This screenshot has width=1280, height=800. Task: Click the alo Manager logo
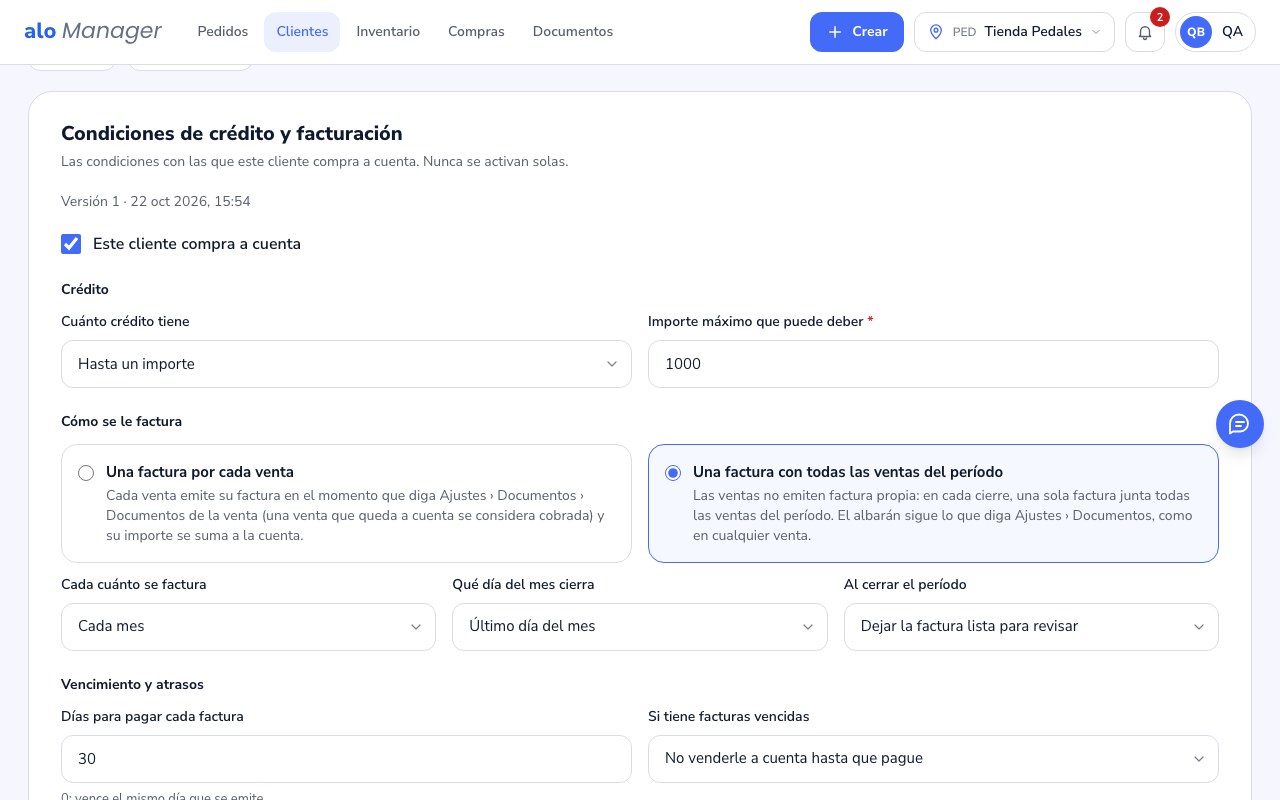point(93,31)
